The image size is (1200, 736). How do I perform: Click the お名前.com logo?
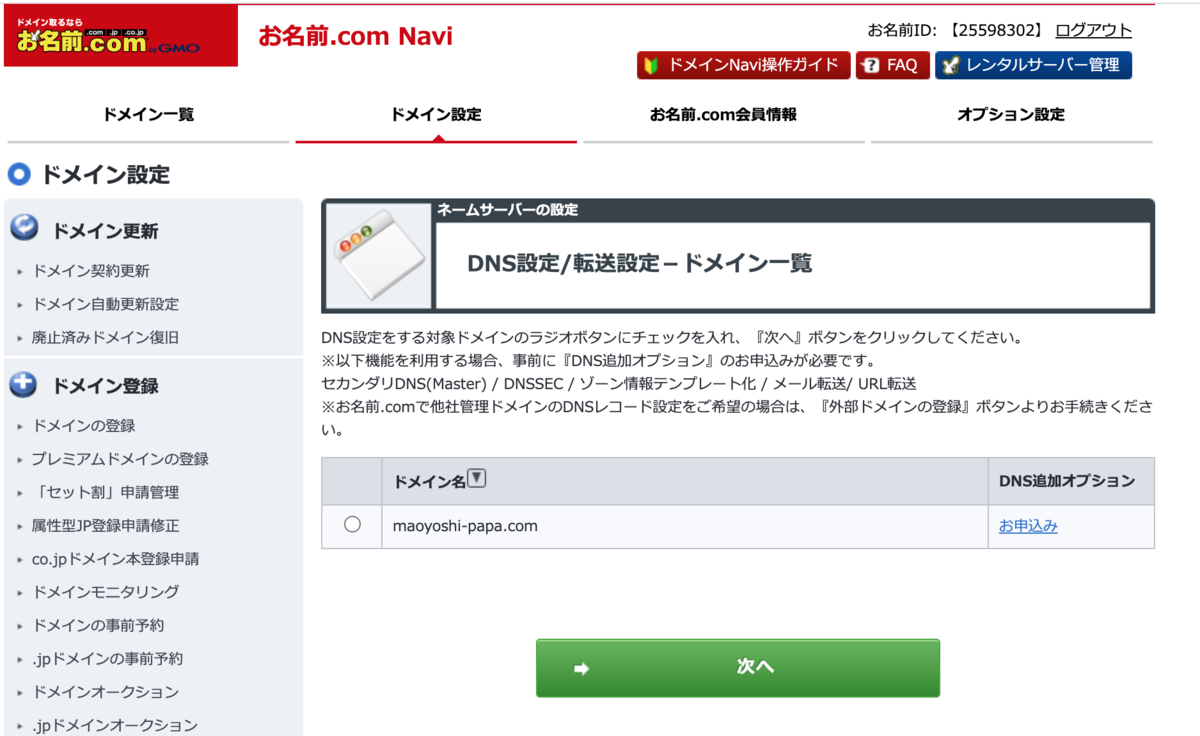(120, 35)
